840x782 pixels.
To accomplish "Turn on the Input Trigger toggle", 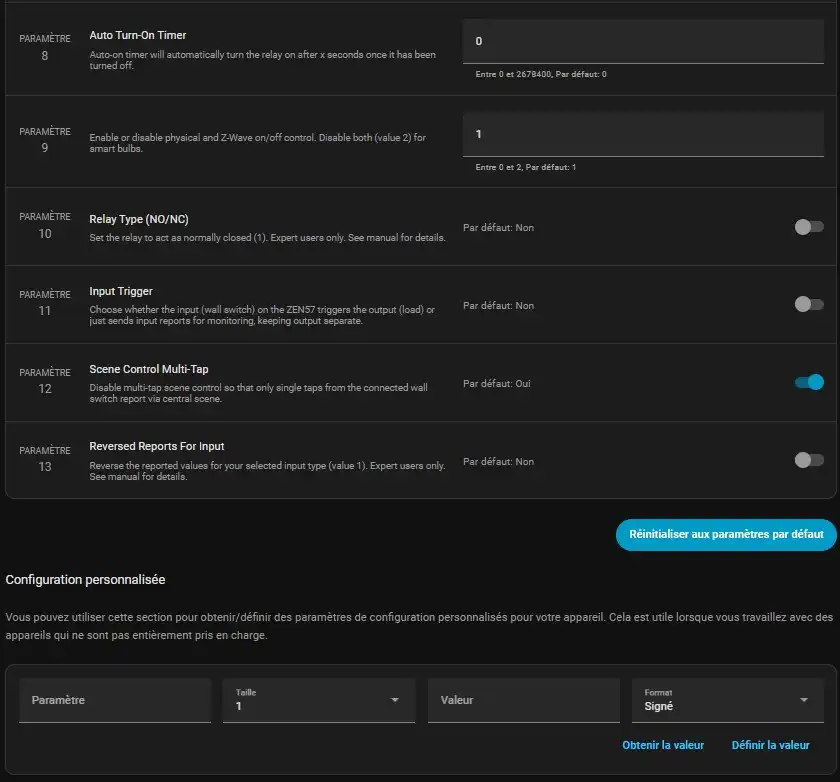I will (808, 304).
